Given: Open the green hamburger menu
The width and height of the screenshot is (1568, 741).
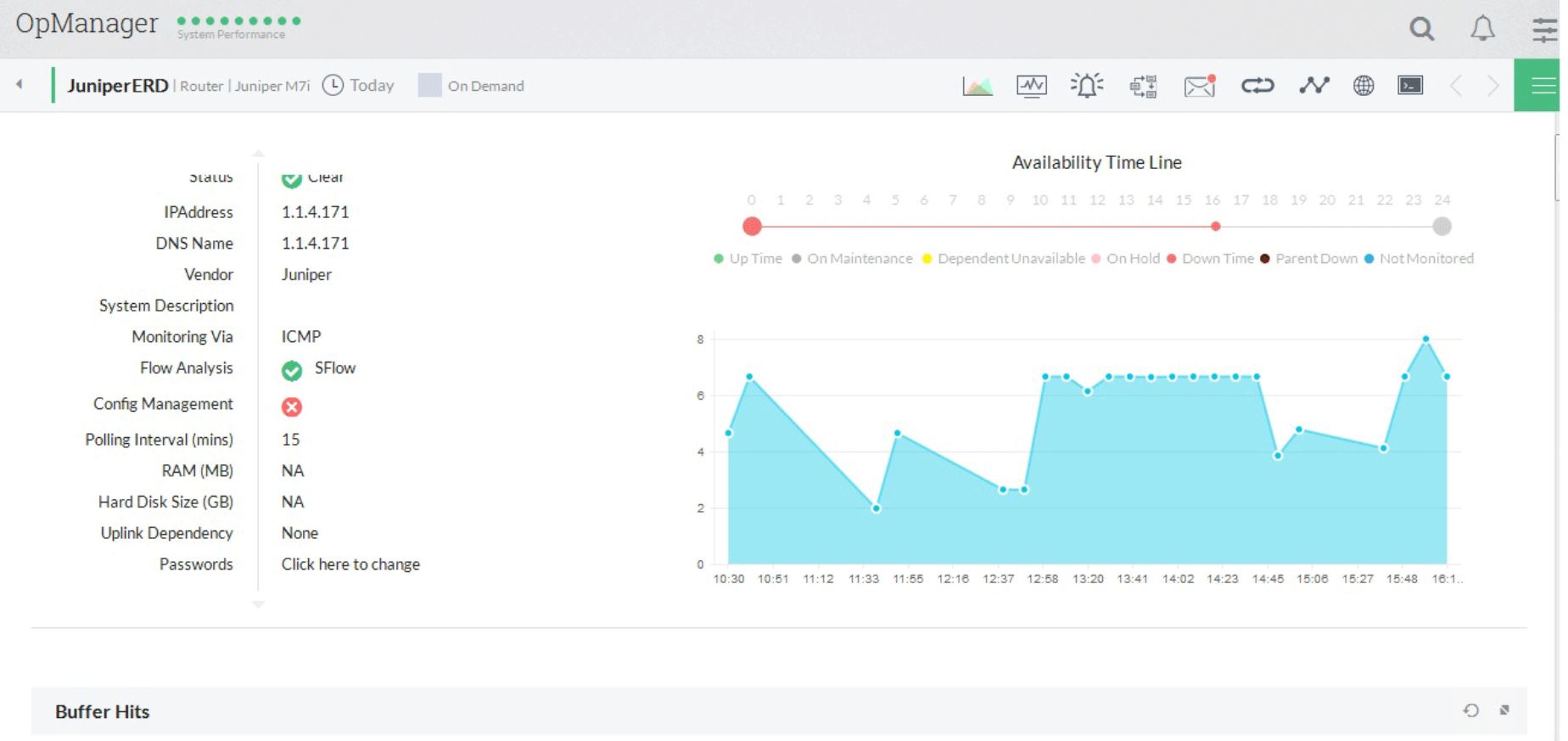Looking at the screenshot, I should coord(1541,86).
